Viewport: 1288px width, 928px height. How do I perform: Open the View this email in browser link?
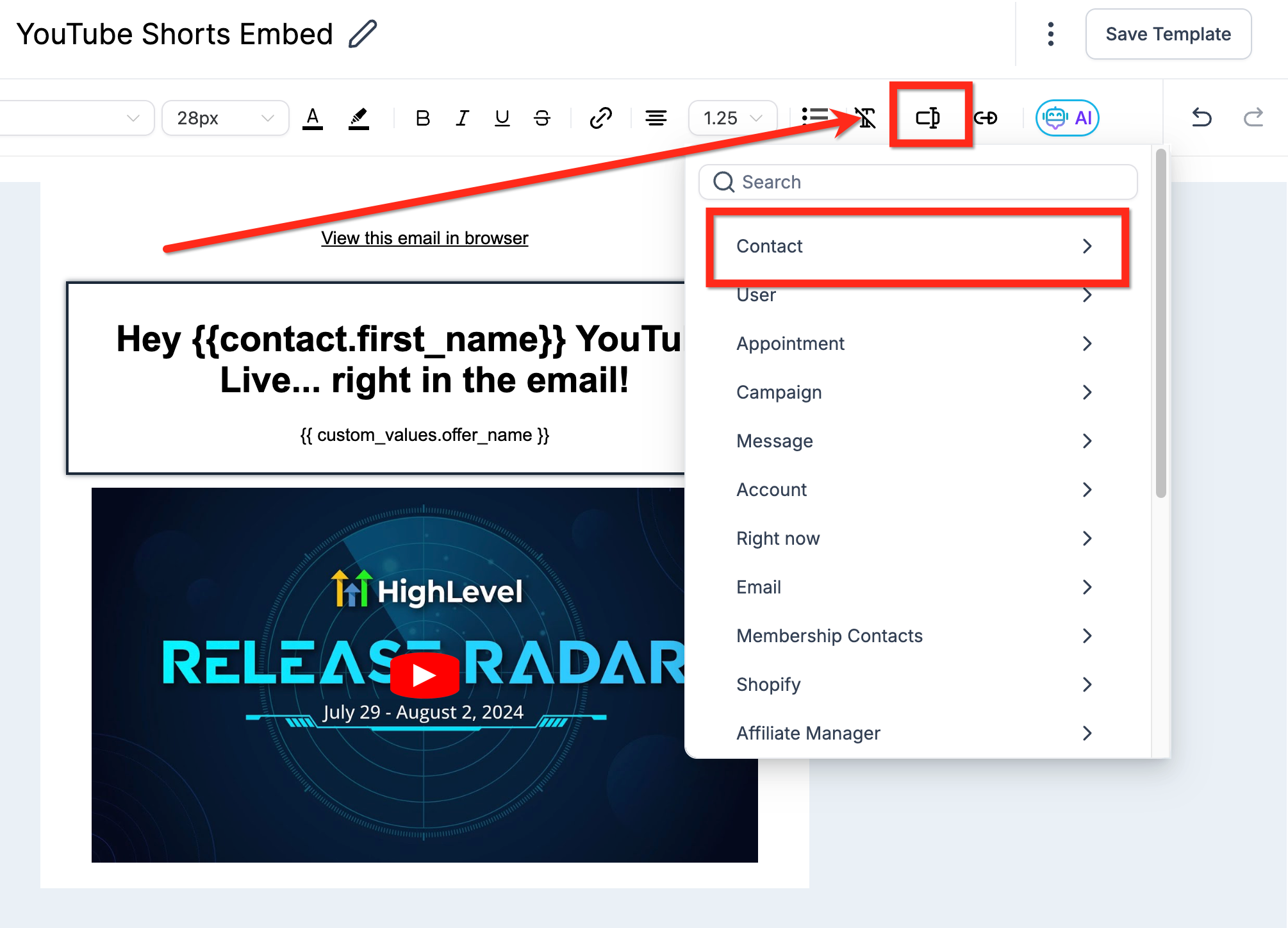point(424,238)
